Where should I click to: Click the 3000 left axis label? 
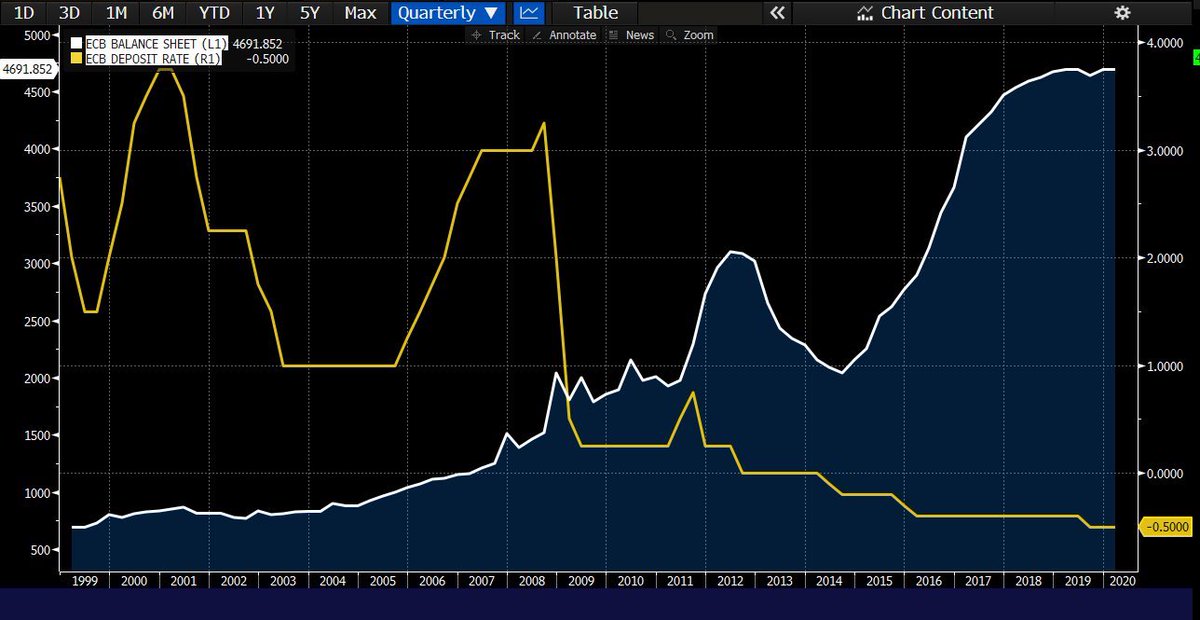pyautogui.click(x=36, y=264)
